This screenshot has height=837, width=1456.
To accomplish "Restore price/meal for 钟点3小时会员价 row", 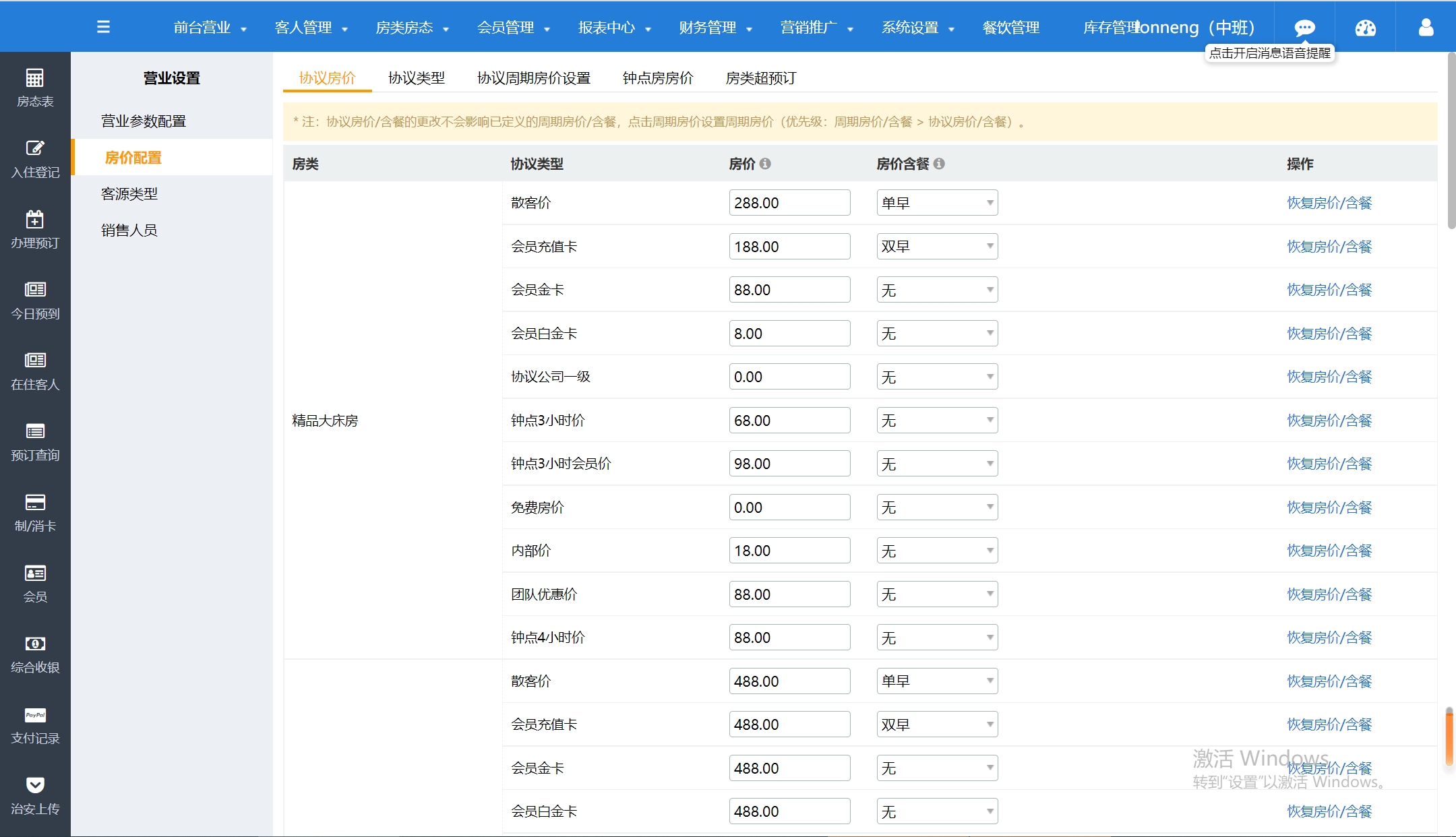I will [x=1329, y=464].
